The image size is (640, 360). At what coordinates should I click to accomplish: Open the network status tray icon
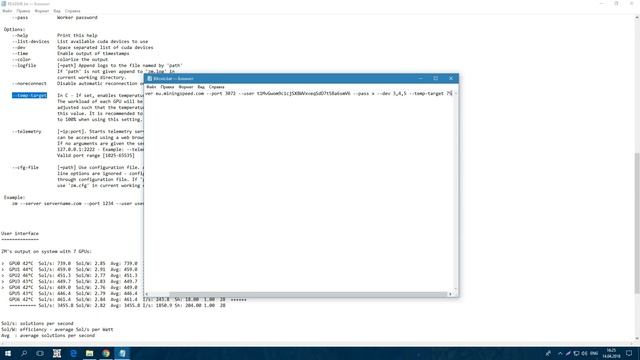(576, 353)
